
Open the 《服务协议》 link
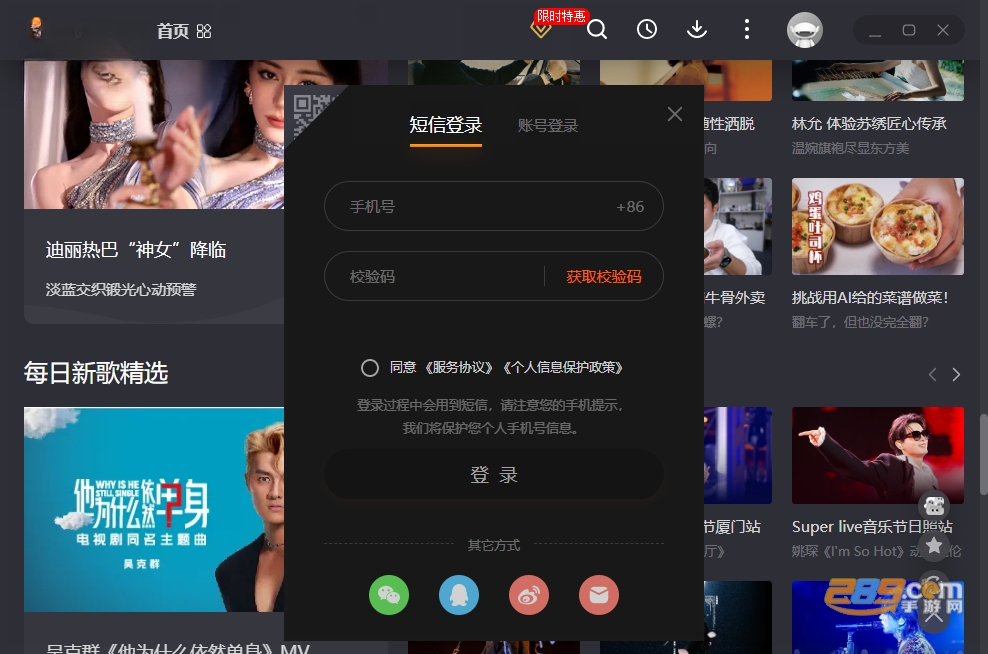pyautogui.click(x=458, y=367)
